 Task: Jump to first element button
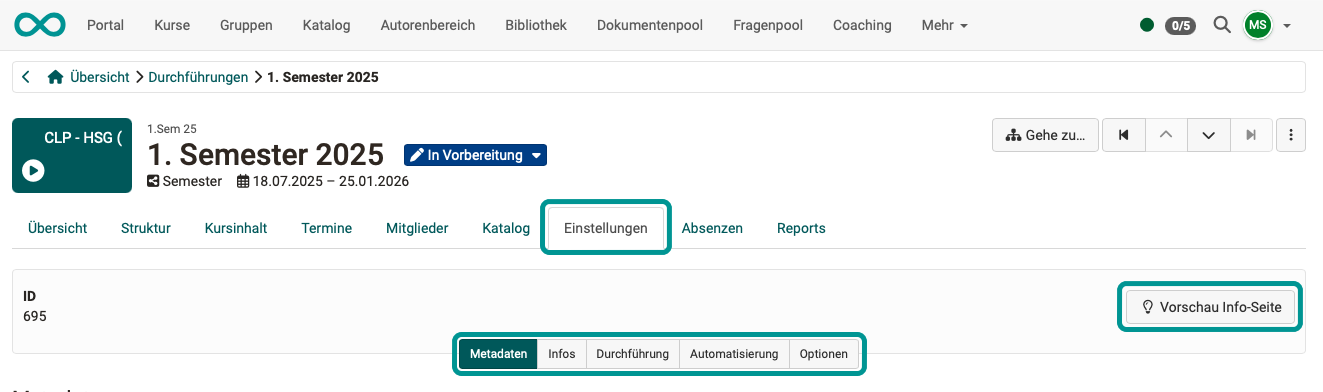point(1124,135)
